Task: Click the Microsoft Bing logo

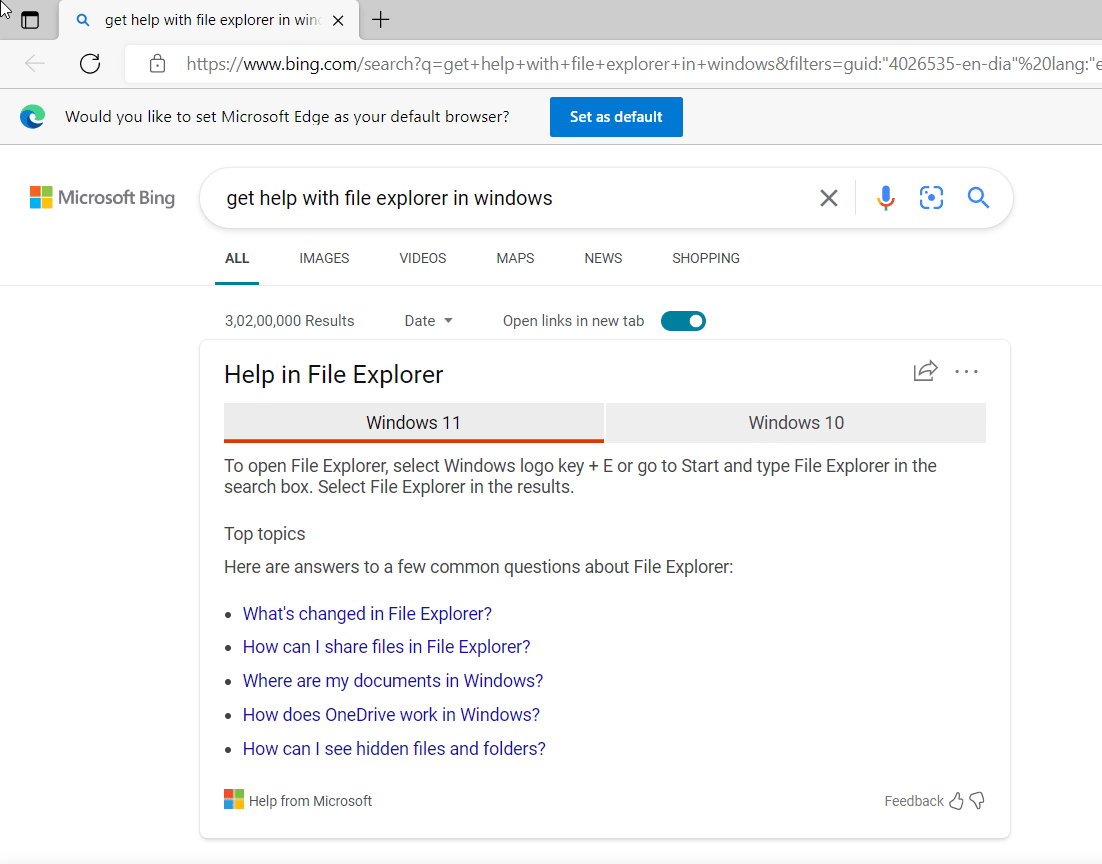Action: point(102,197)
